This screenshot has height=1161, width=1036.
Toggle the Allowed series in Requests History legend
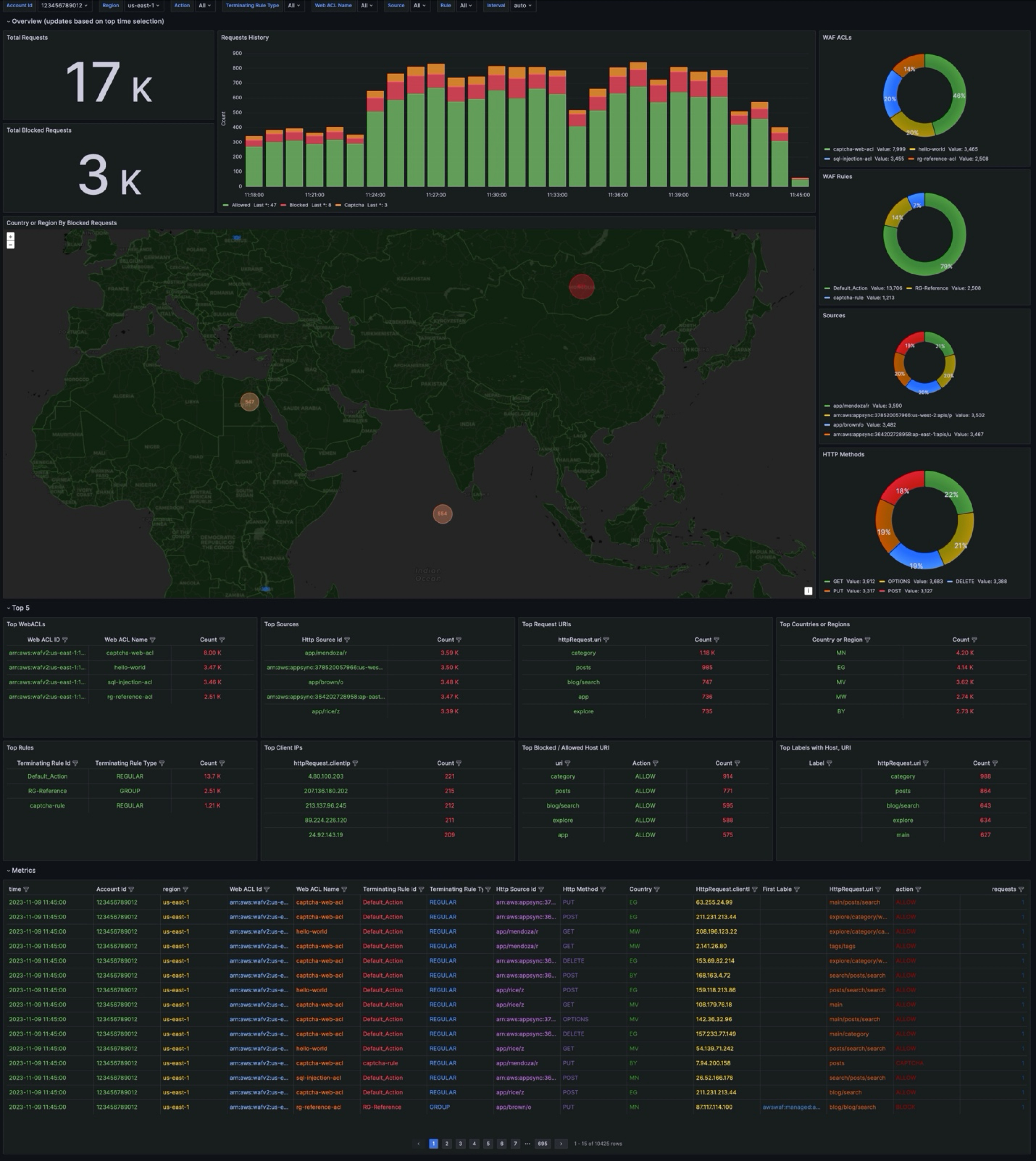(240, 205)
